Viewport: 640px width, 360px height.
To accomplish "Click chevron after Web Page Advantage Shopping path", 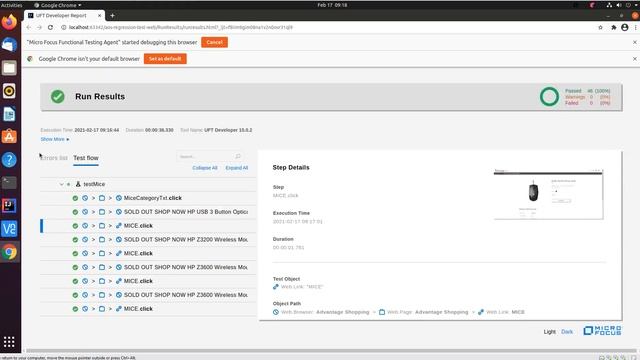I will click(473, 312).
